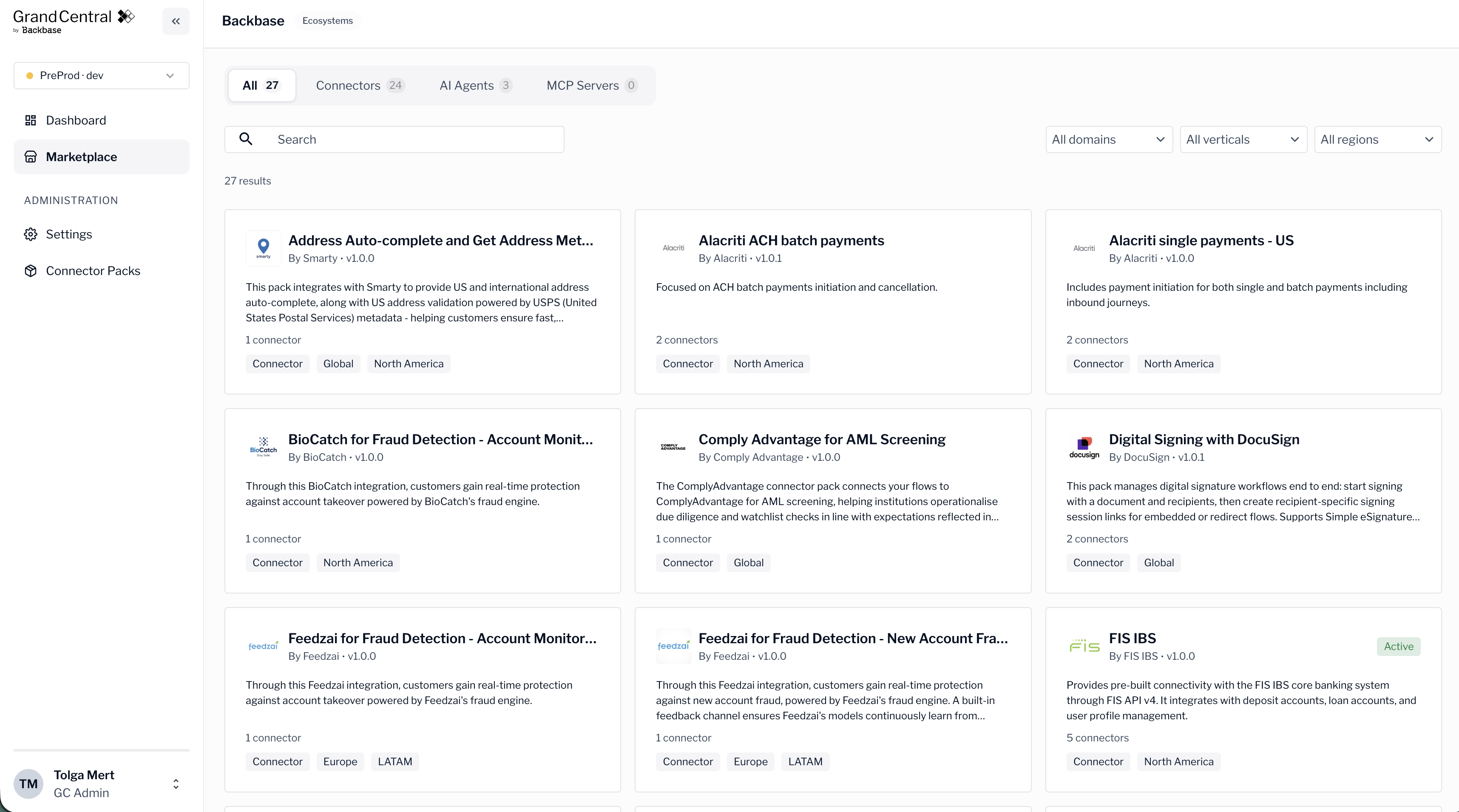Open Marketplace in sidebar
The image size is (1459, 812).
point(101,157)
